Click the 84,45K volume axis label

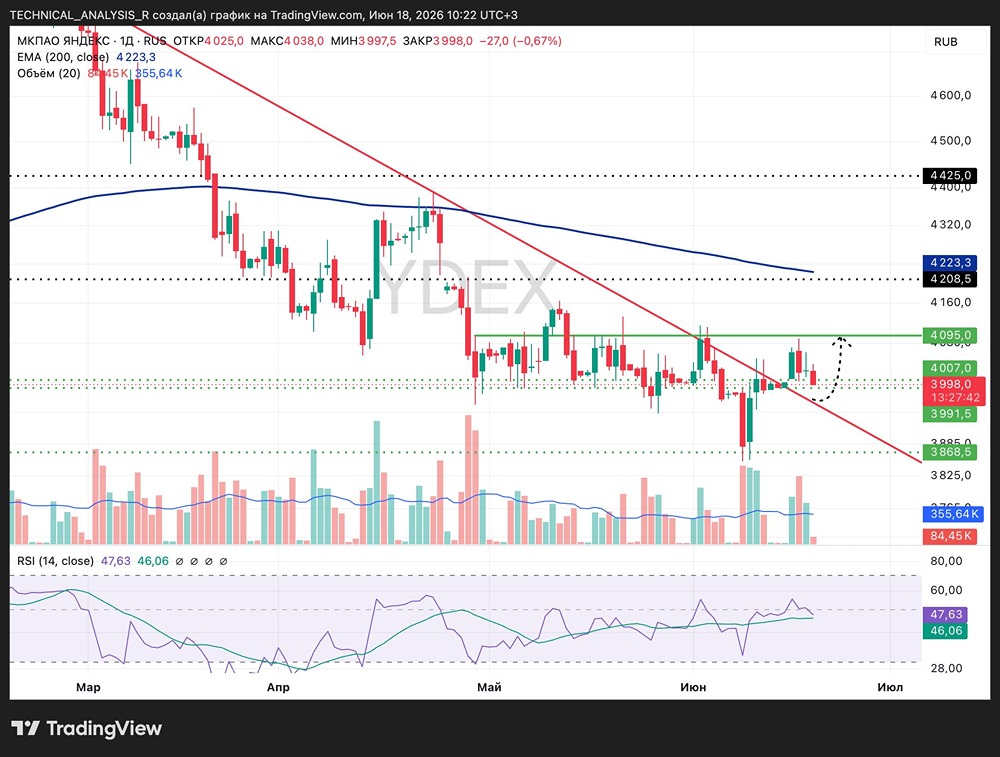[950, 536]
